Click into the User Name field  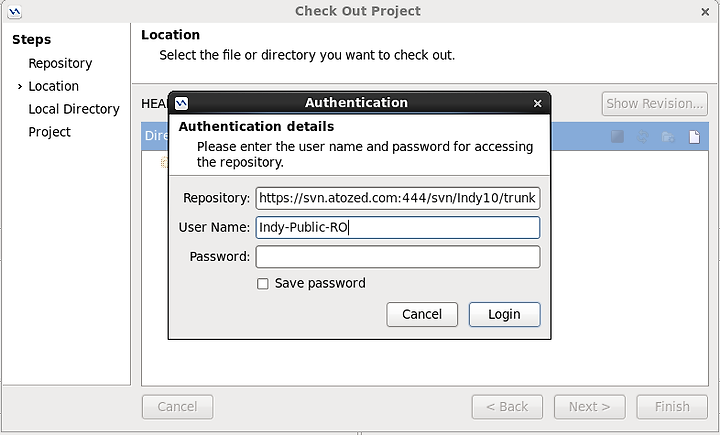[398, 227]
